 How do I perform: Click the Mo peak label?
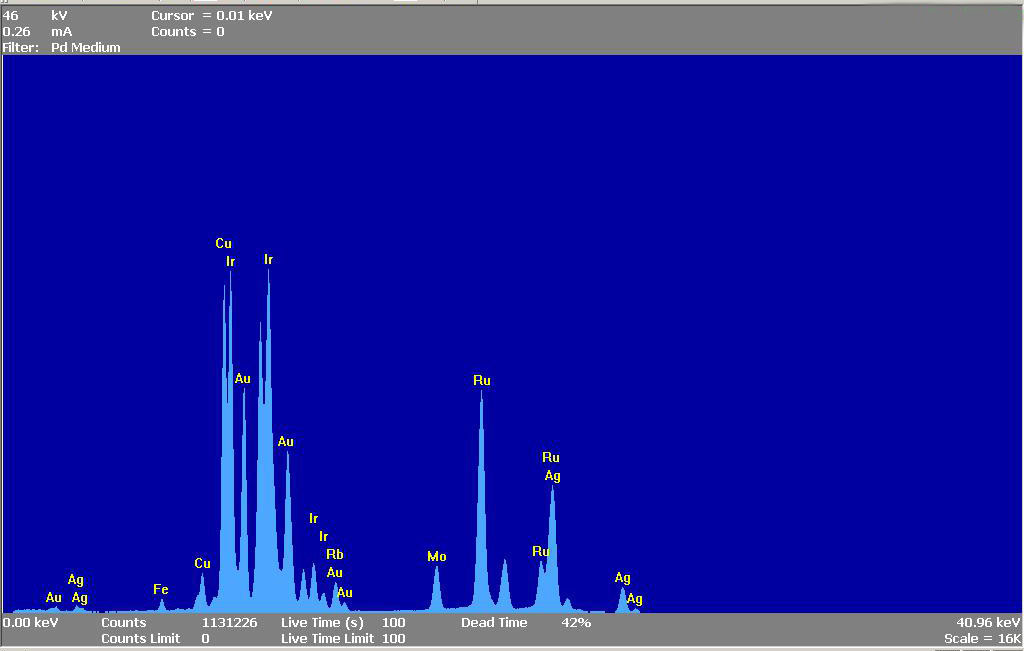pyautogui.click(x=436, y=557)
